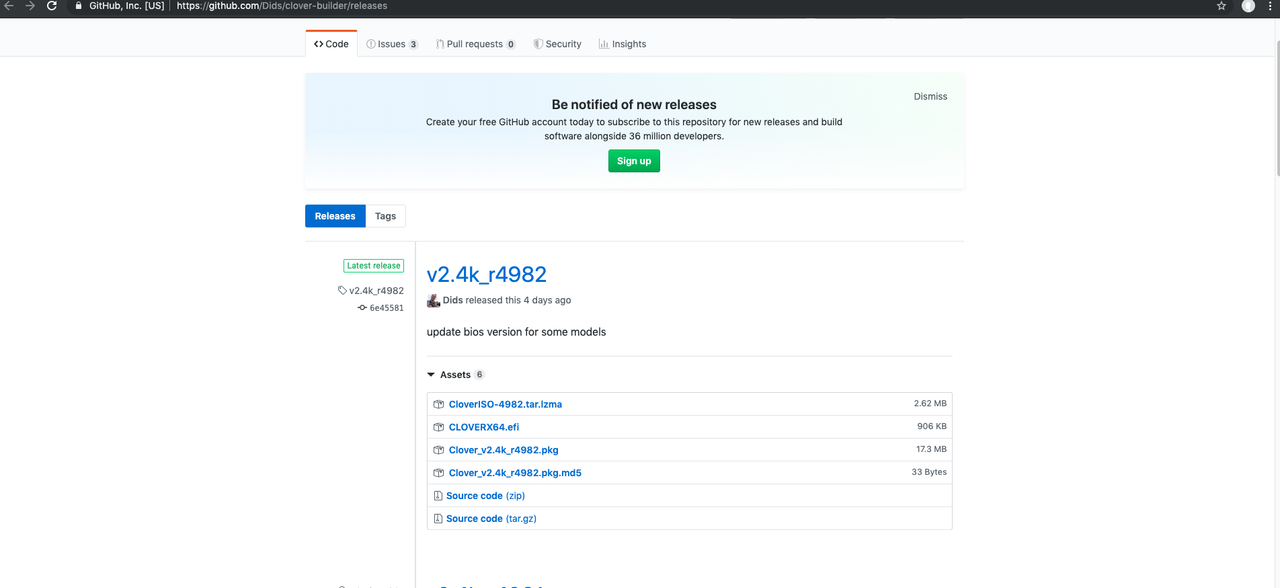1280x588 pixels.
Task: Open the Issues tab
Action: click(x=392, y=44)
